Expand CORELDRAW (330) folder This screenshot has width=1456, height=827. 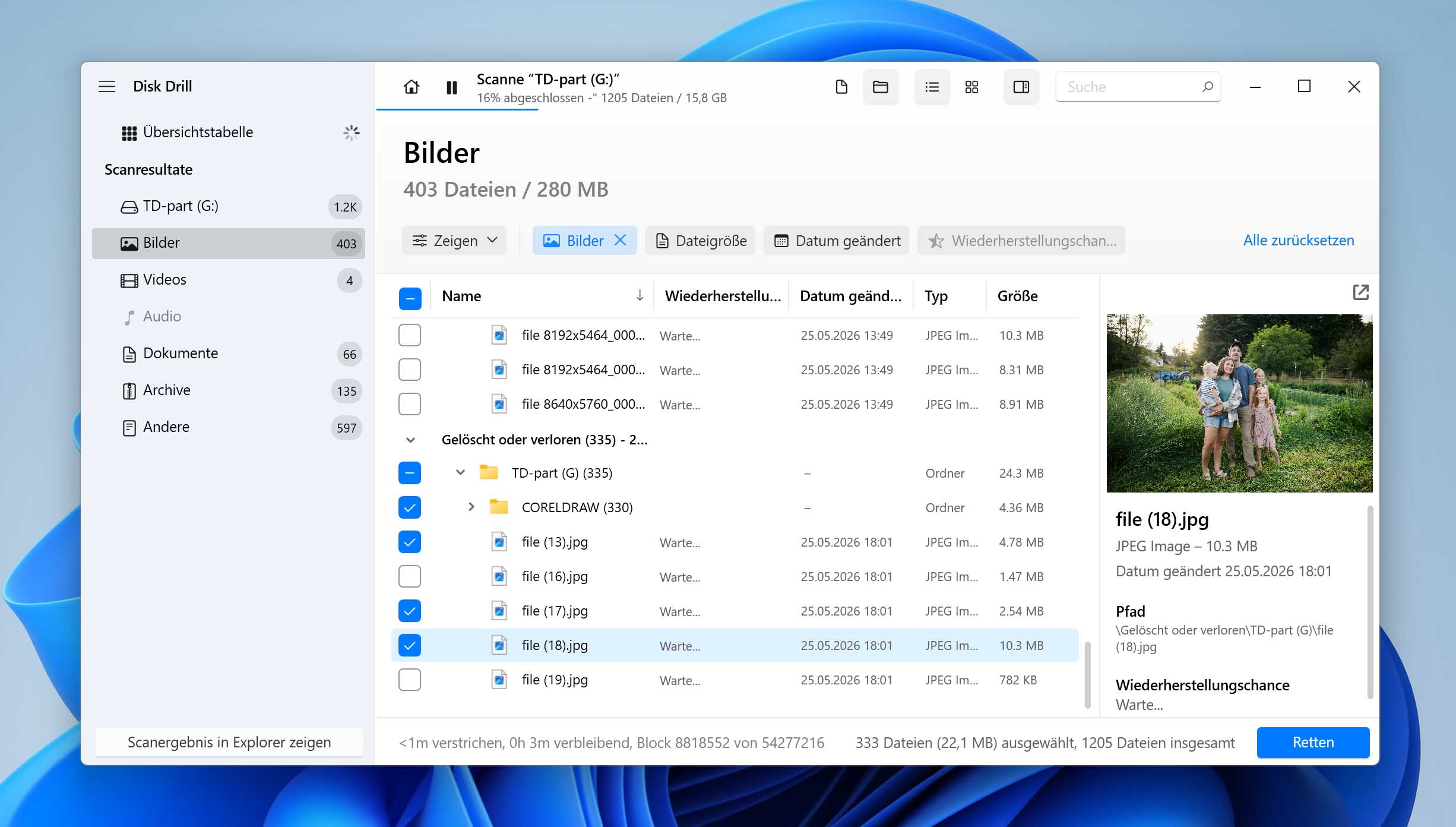(471, 507)
